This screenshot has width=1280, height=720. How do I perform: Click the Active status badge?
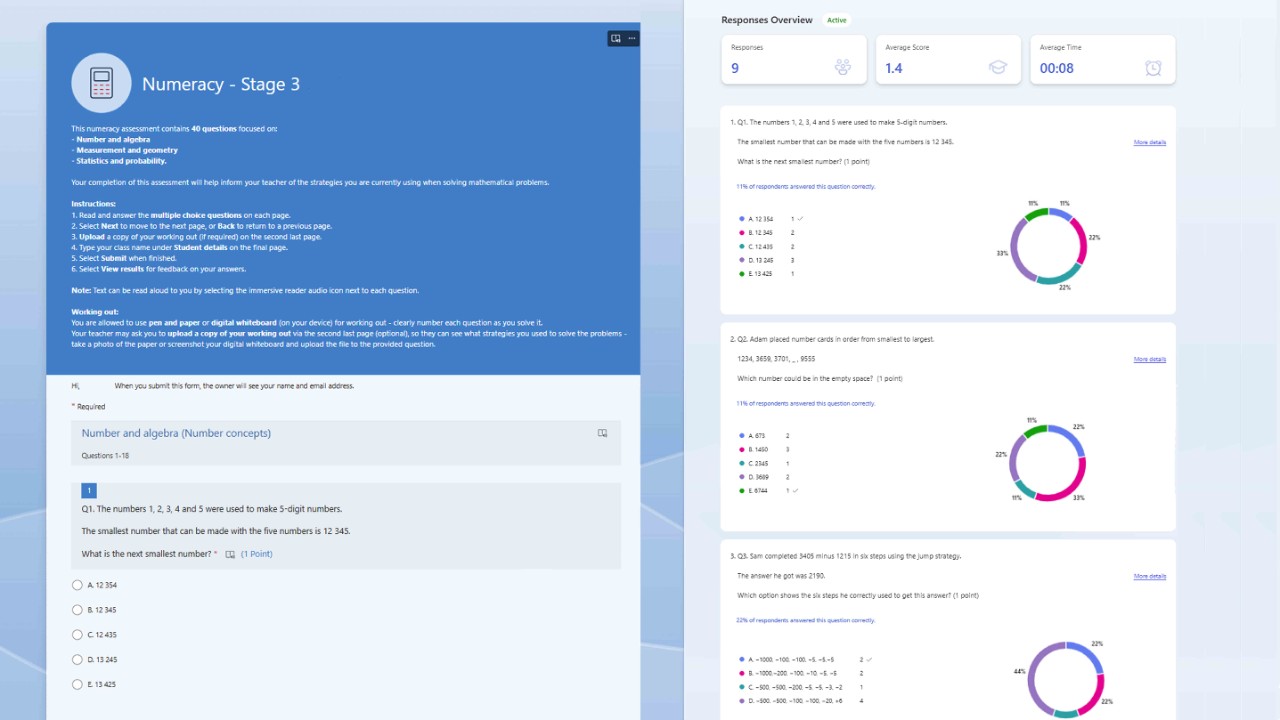pos(836,20)
